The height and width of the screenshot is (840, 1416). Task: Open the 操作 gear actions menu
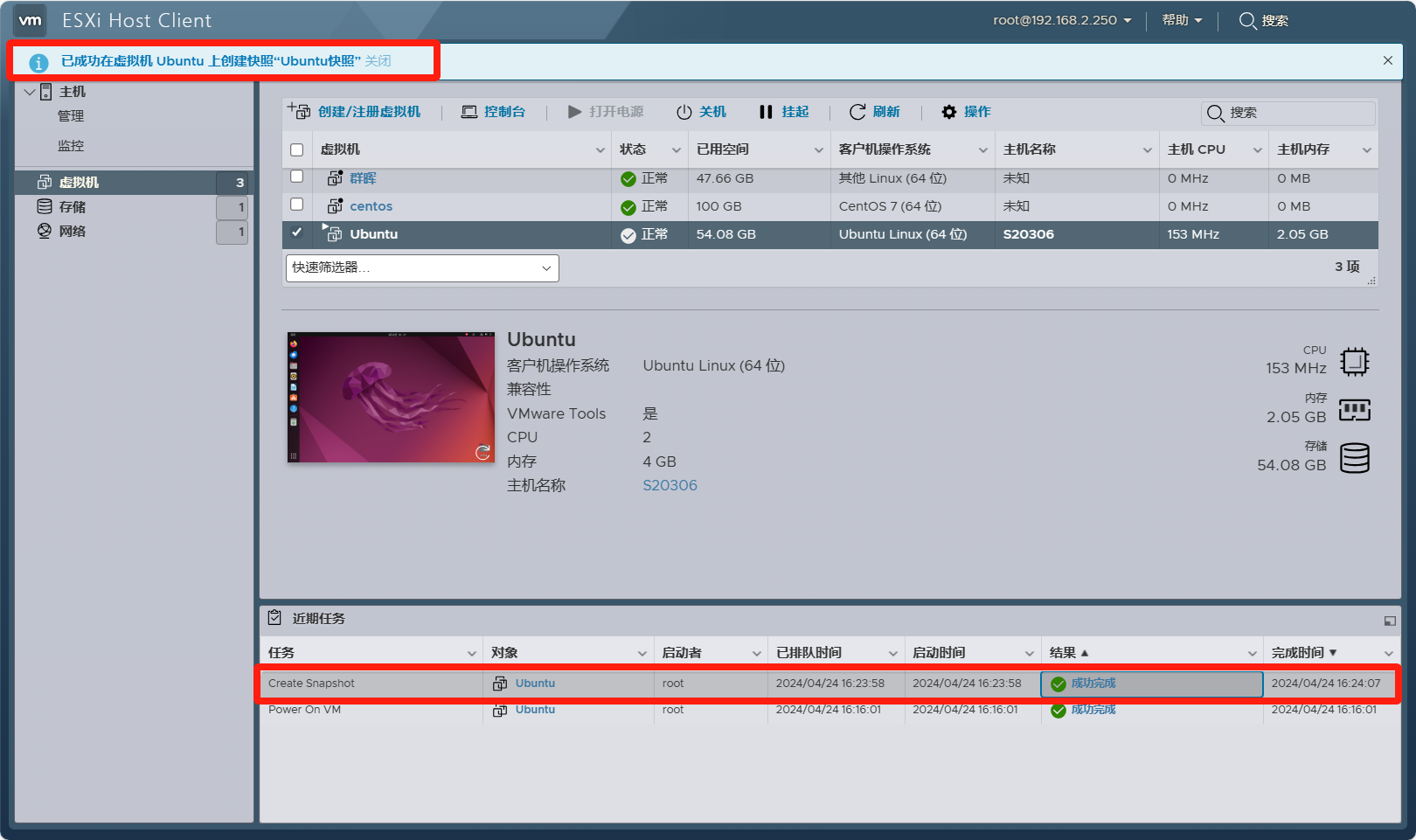966,112
